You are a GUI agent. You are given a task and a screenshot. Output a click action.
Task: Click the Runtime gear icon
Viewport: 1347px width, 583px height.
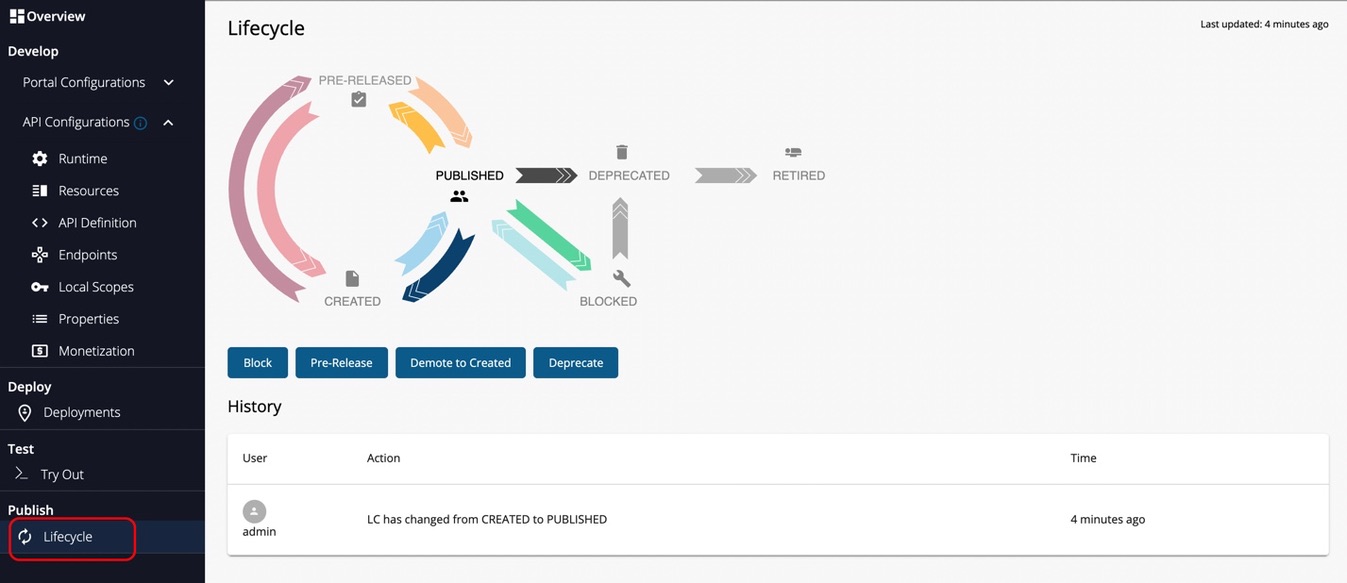click(x=40, y=159)
